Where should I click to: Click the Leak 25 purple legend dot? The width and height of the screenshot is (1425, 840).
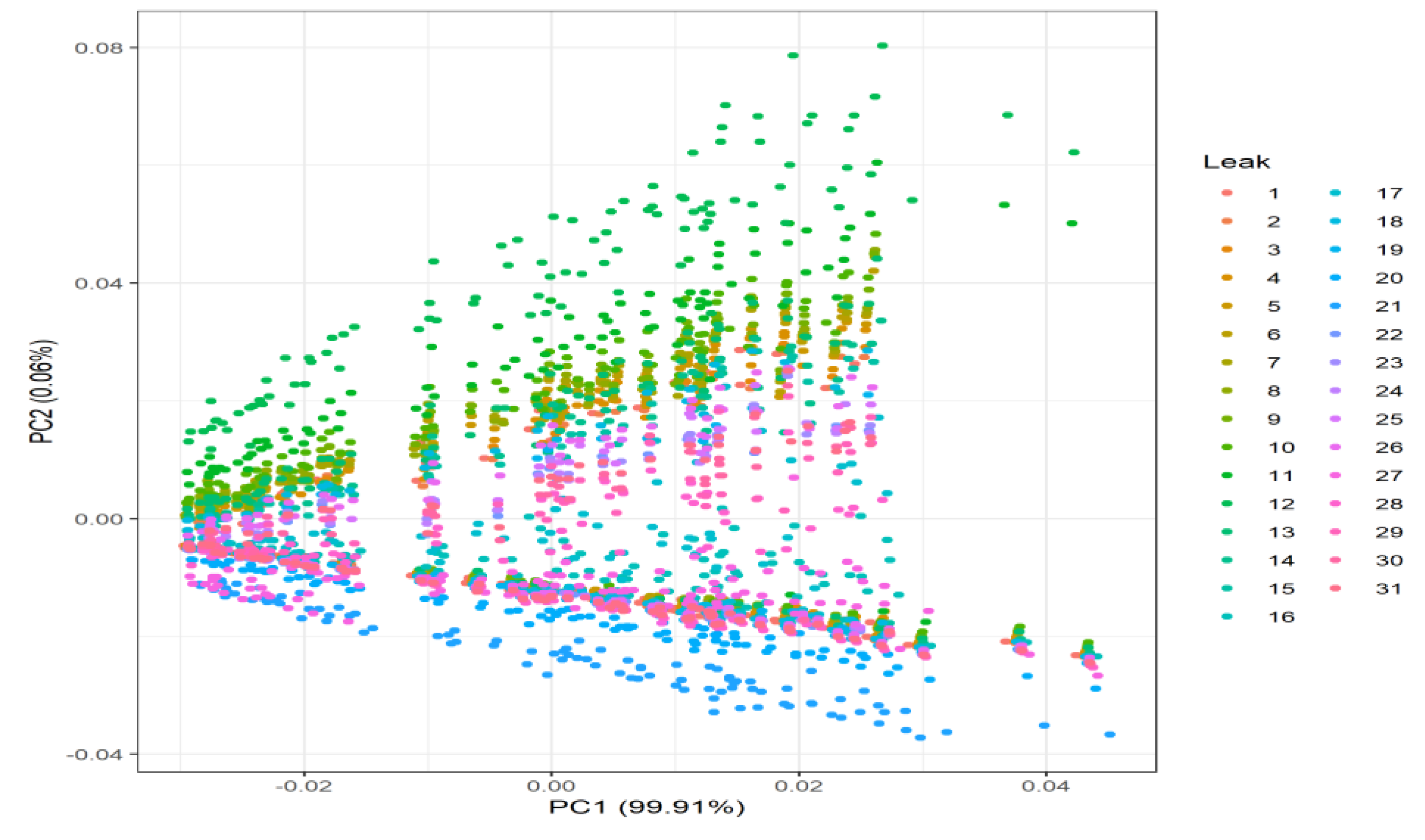1336,420
